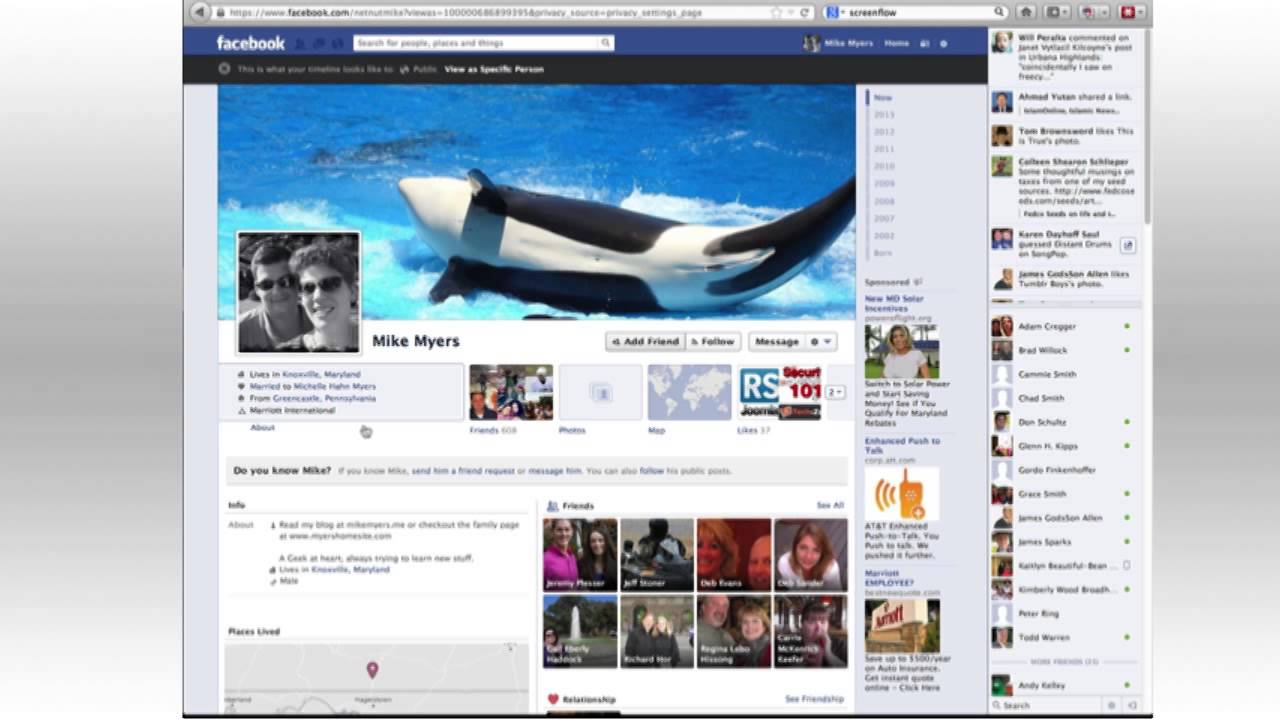Image resolution: width=1280 pixels, height=720 pixels.
Task: Open the About tab under the cover photo
Action: click(x=262, y=428)
